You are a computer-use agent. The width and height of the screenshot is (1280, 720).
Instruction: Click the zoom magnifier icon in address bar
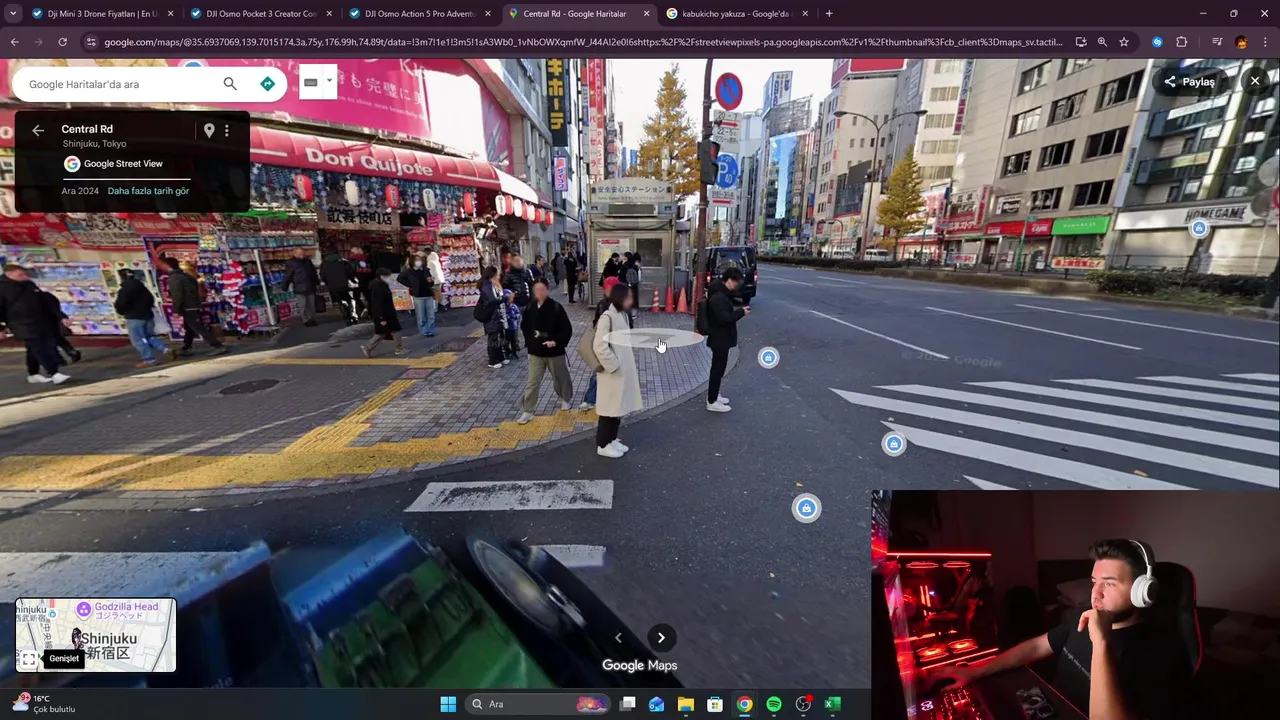pos(1102,42)
